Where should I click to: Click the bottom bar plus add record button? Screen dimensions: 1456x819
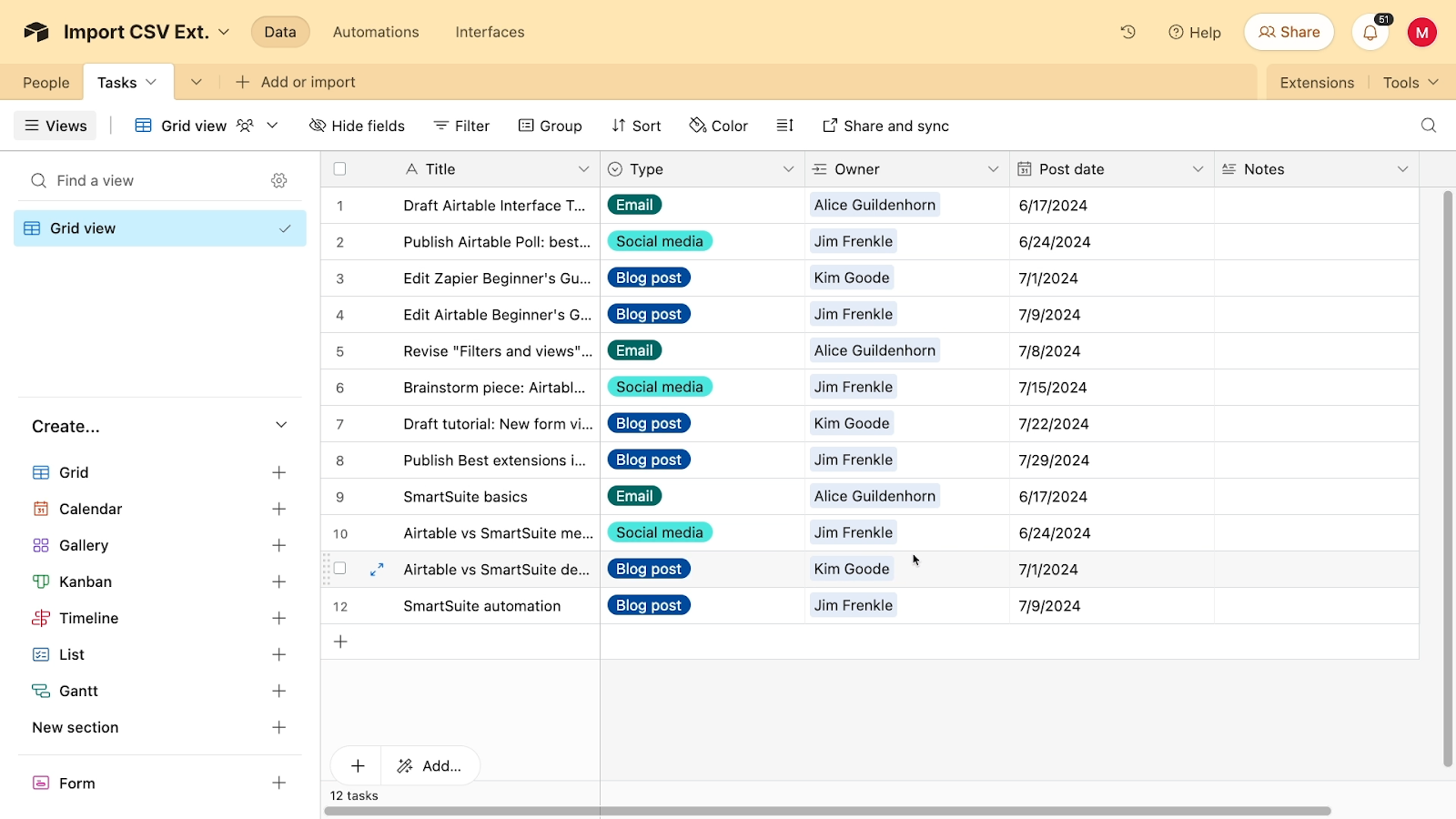[358, 766]
